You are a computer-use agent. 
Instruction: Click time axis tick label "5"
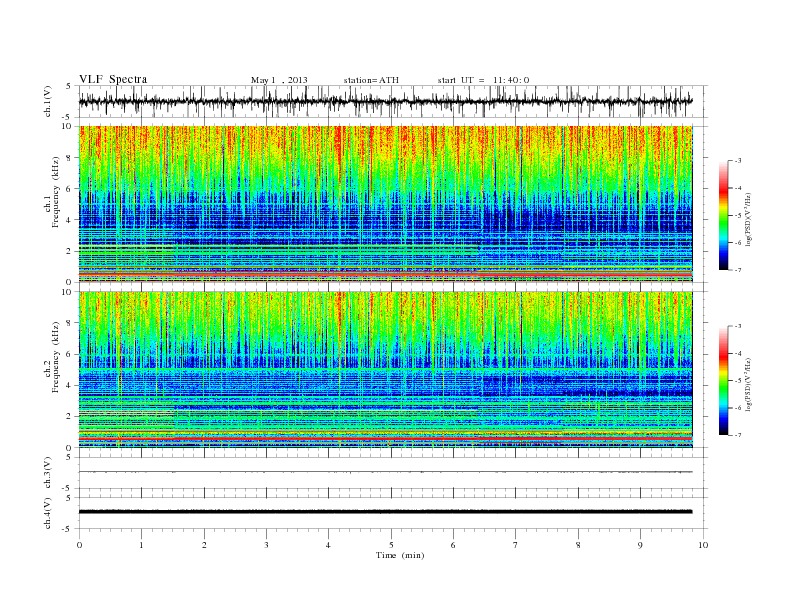[x=391, y=545]
